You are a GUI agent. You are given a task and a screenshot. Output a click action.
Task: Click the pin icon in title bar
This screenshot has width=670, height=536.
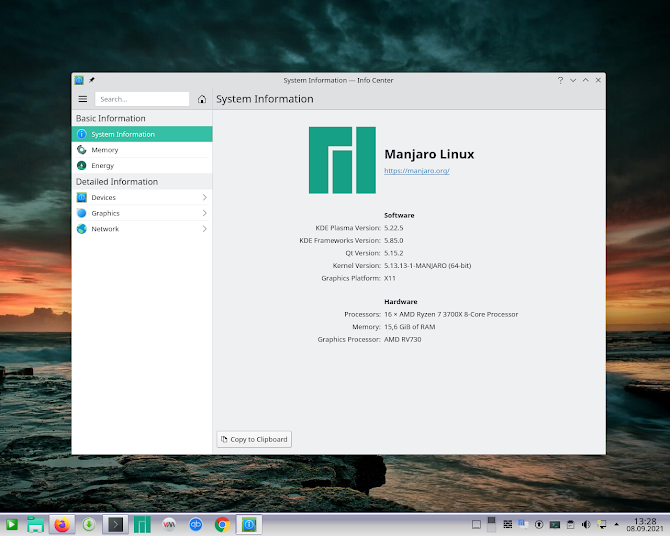coord(92,80)
